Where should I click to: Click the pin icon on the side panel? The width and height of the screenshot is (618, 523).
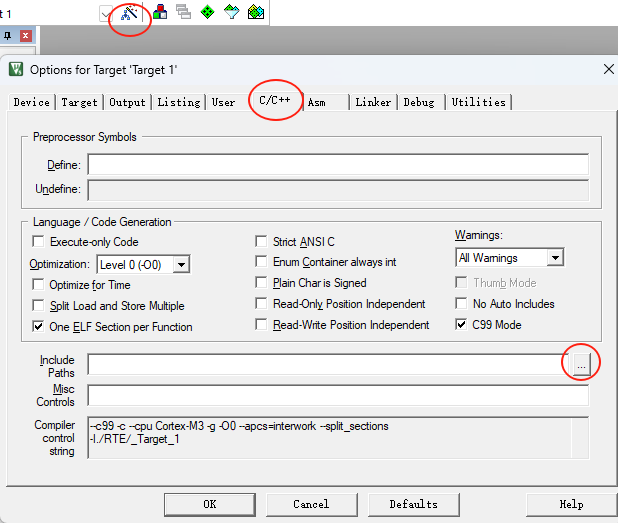pyautogui.click(x=8, y=36)
